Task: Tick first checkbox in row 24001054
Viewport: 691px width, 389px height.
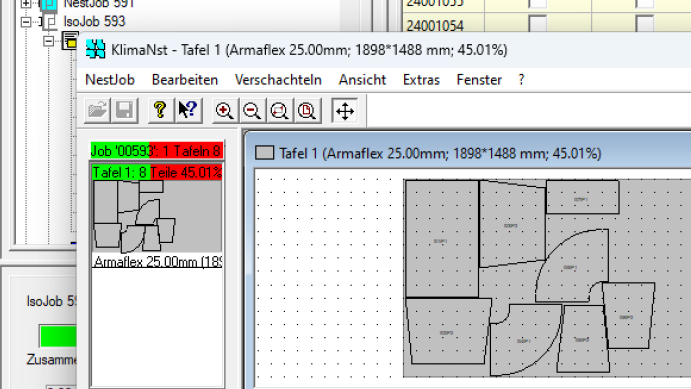Action: click(x=538, y=23)
